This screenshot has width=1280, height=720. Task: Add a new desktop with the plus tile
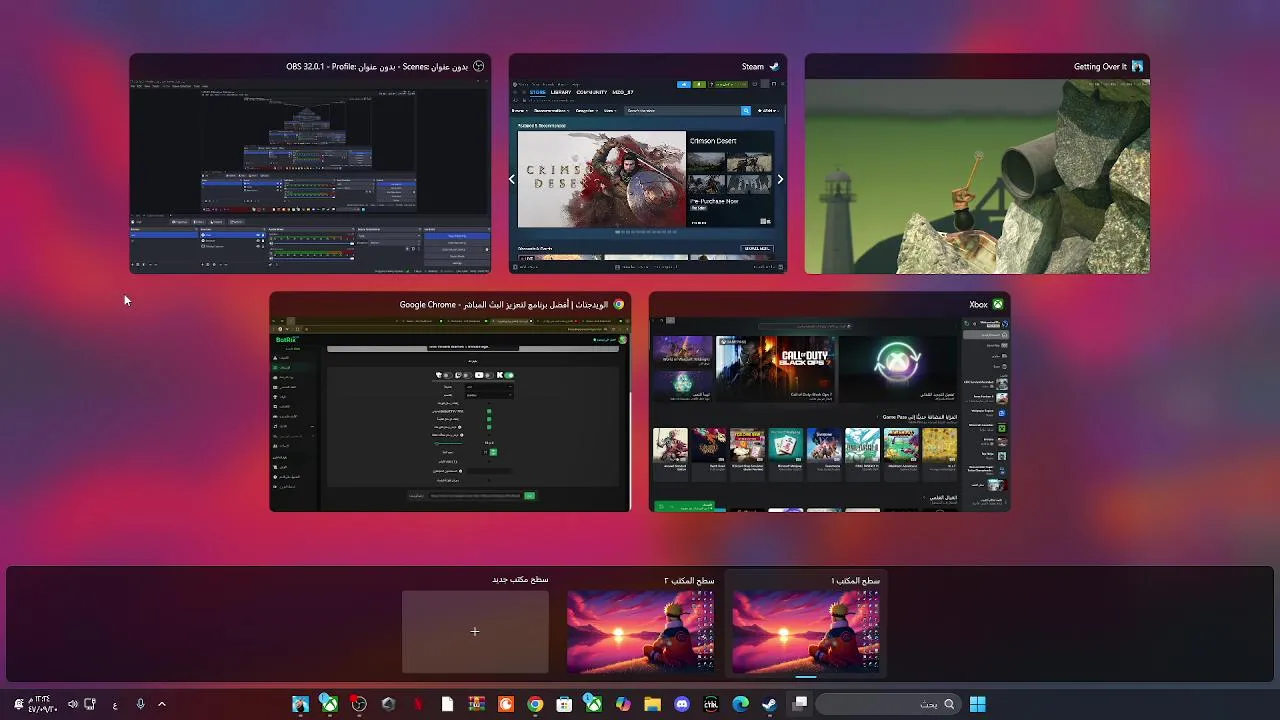click(x=475, y=631)
